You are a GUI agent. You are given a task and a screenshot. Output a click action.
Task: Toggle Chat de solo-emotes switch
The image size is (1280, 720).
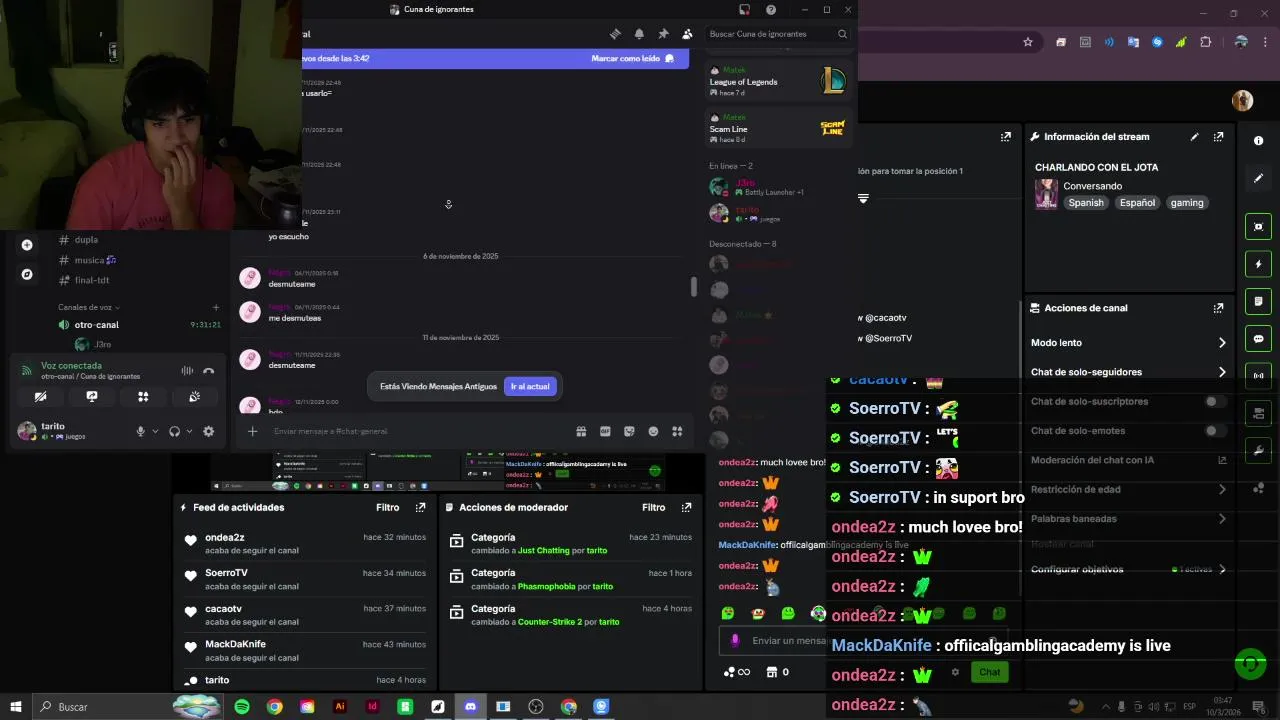pos(1215,431)
